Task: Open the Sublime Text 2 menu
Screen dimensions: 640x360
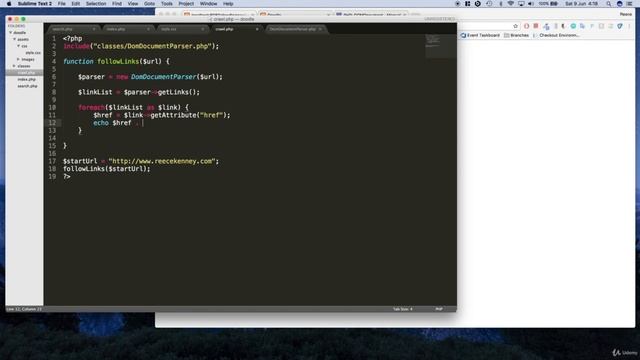Action: tap(35, 4)
